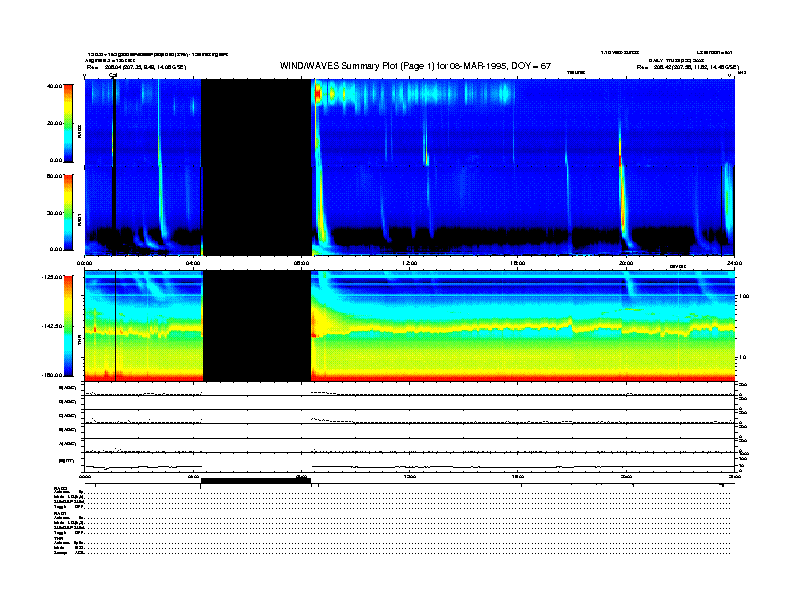
Task: Click the top-left Rs position text line
Action: 136,67
